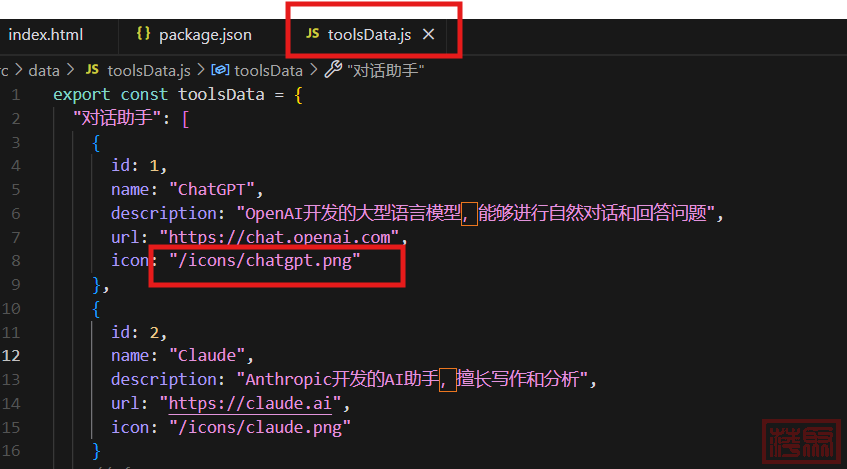Click the "/icons/chatgpt.png" string
Image resolution: width=847 pixels, height=469 pixels.
pos(265,261)
